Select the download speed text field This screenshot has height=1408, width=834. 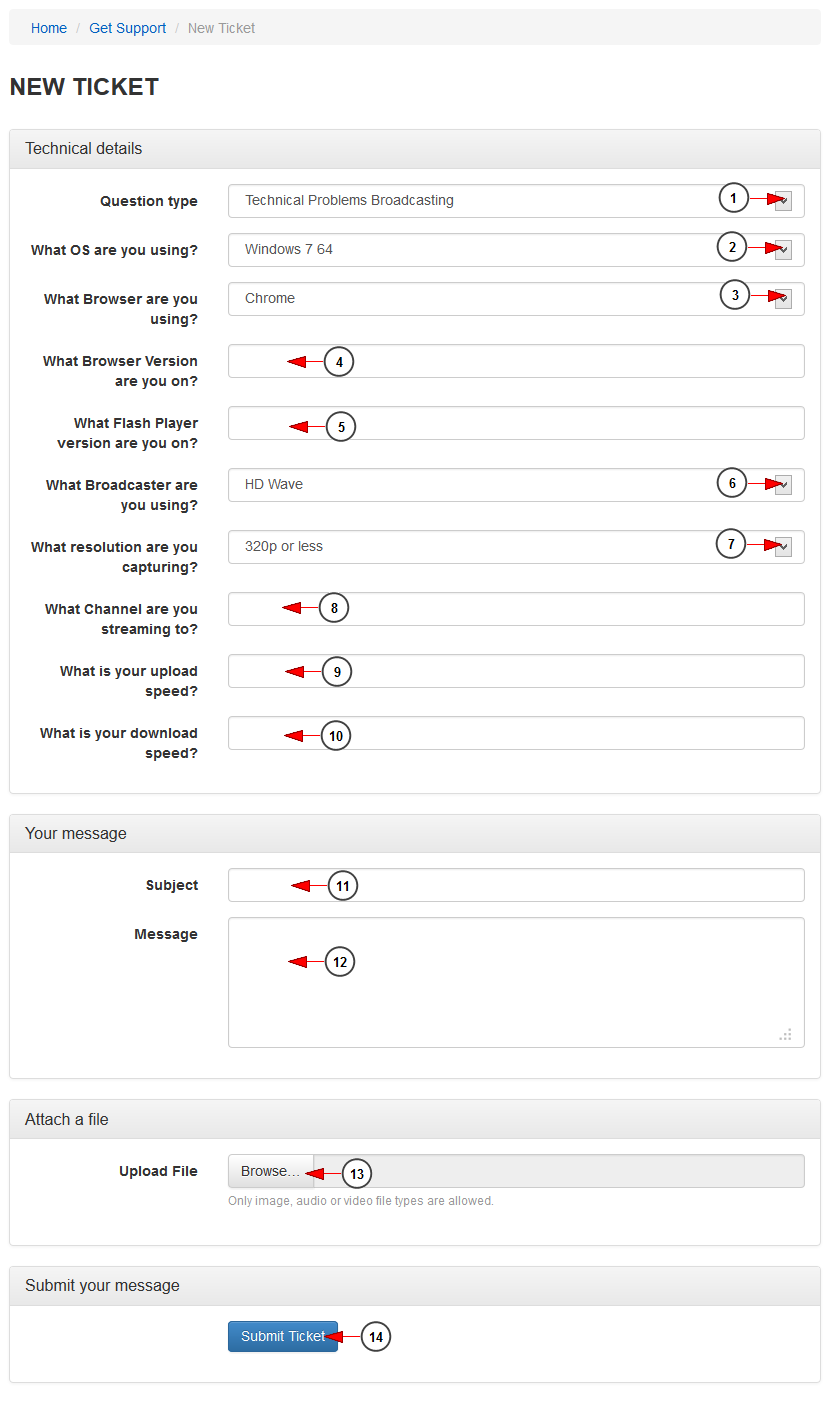click(516, 733)
